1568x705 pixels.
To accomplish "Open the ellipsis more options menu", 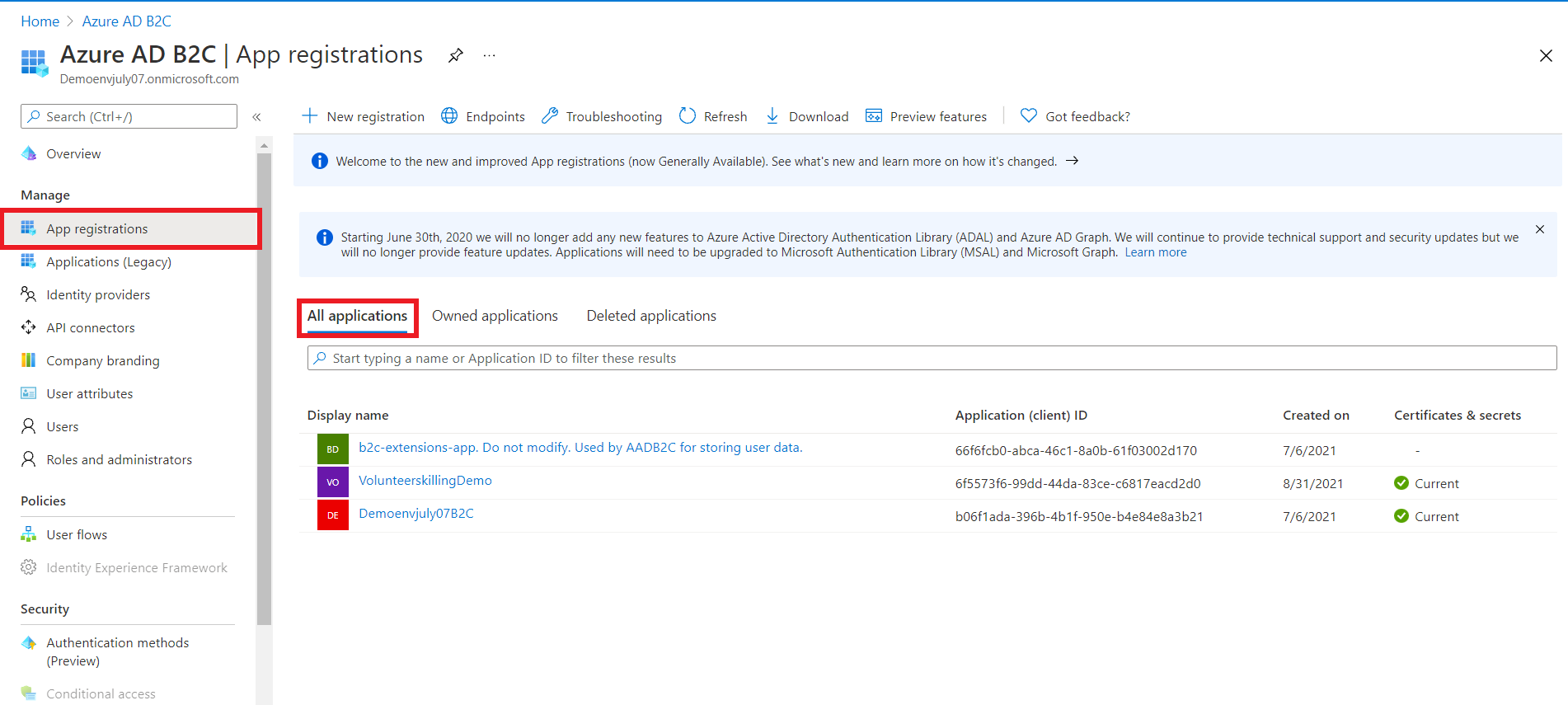I will 490,55.
